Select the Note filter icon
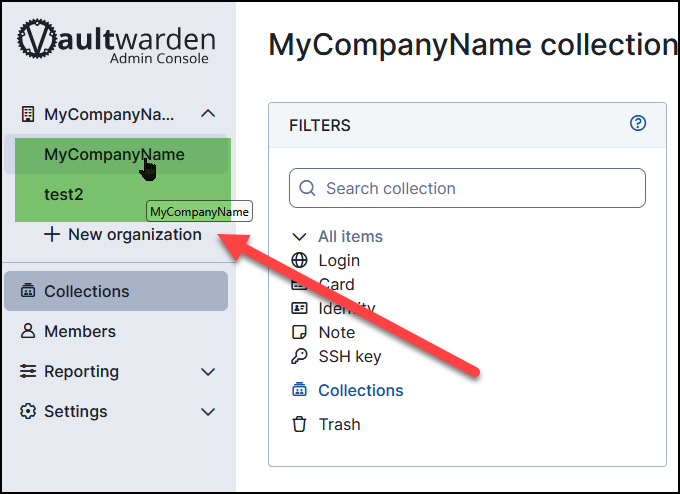Image resolution: width=680 pixels, height=494 pixels. point(299,332)
